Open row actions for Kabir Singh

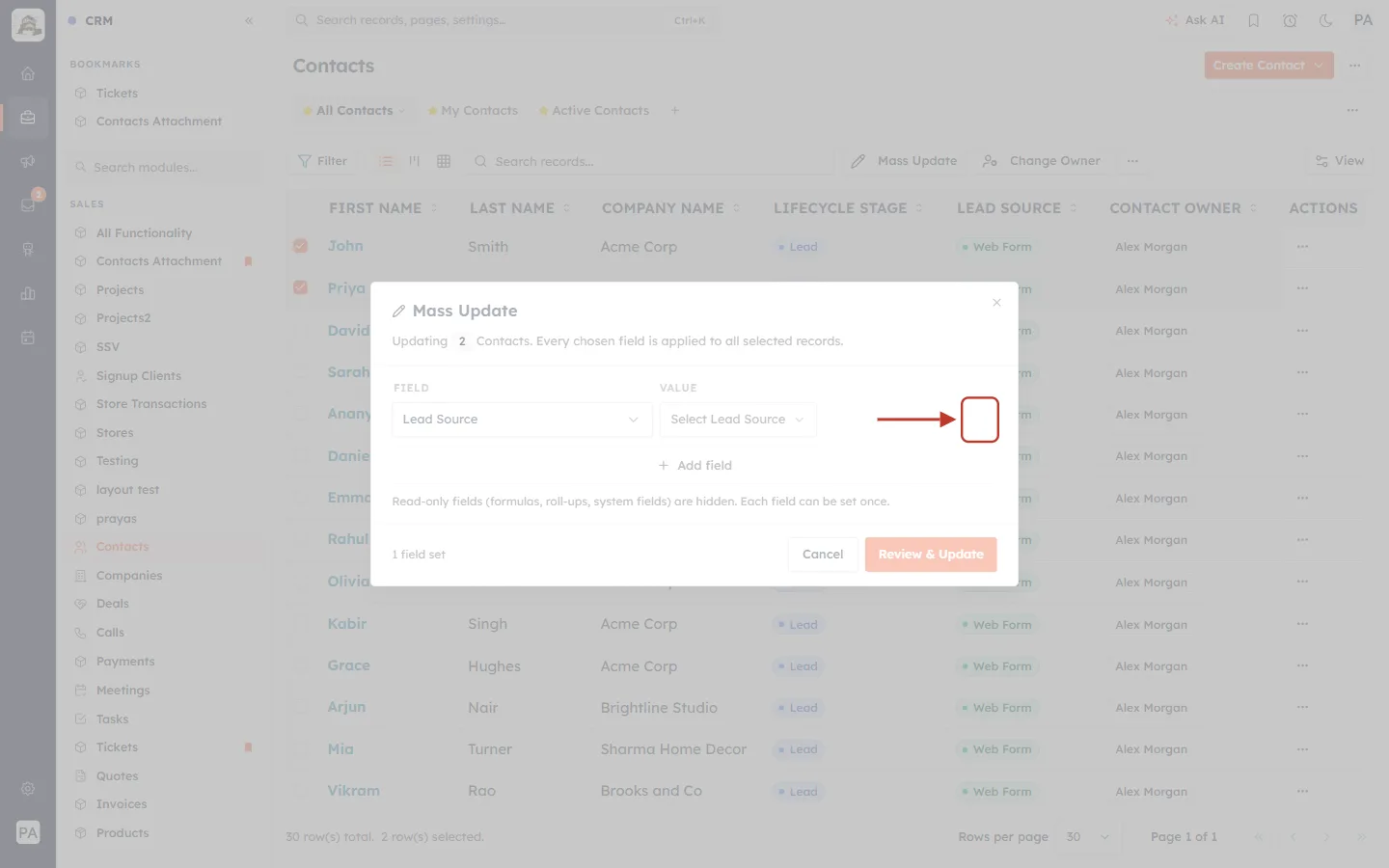(1303, 624)
